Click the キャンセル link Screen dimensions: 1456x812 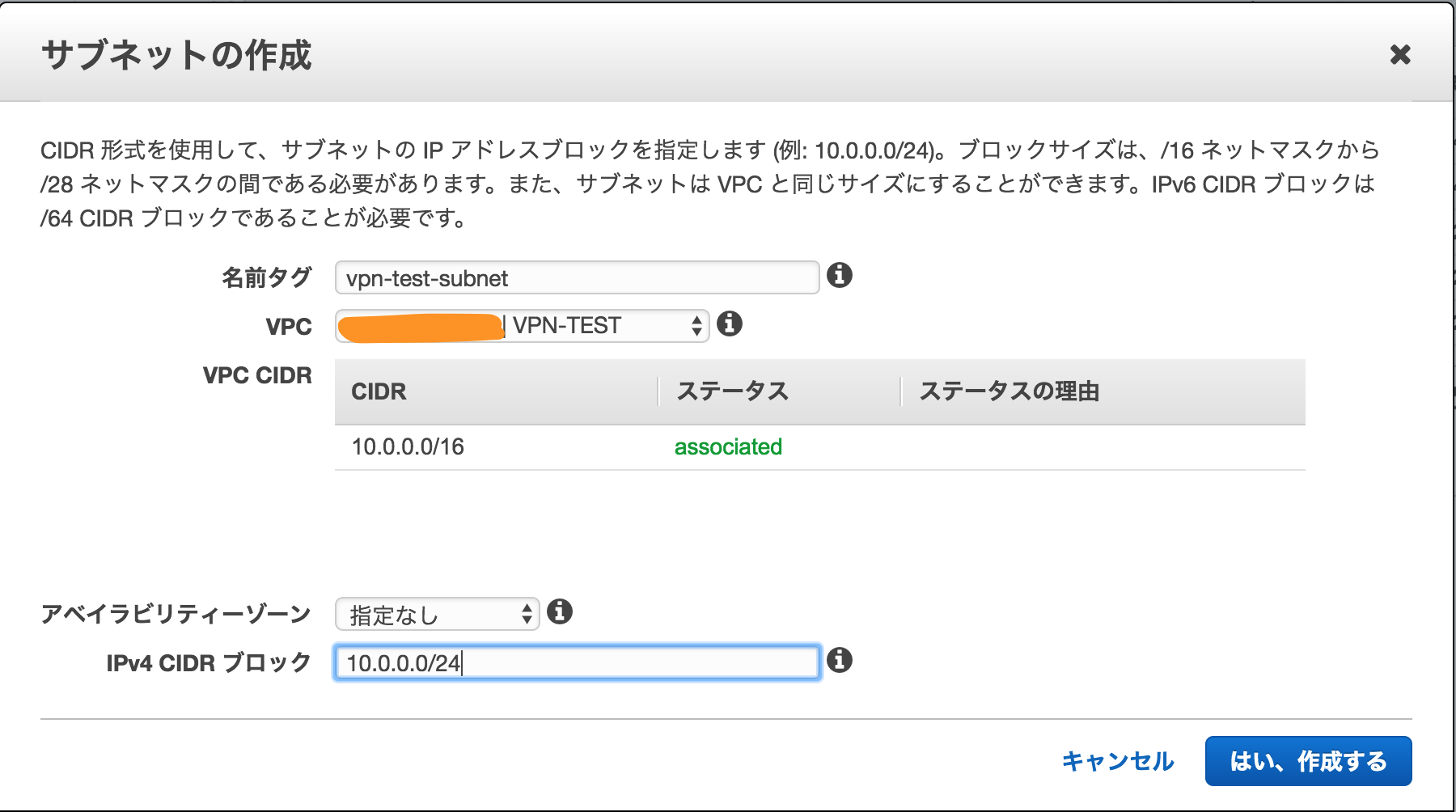(x=1118, y=761)
